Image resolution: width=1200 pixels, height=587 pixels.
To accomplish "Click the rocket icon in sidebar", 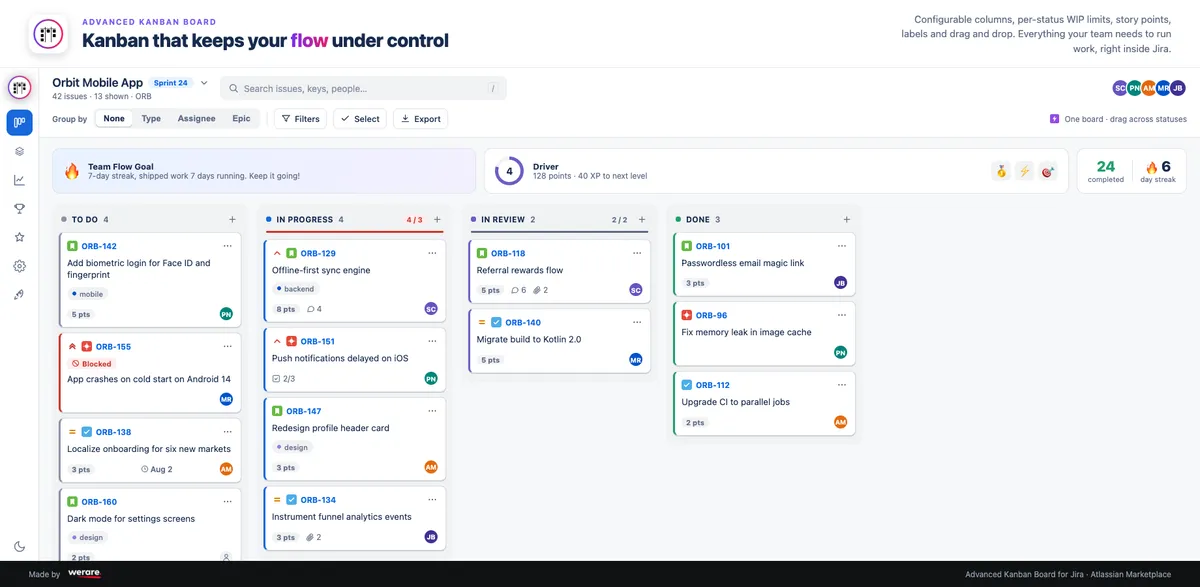I will coord(19,295).
